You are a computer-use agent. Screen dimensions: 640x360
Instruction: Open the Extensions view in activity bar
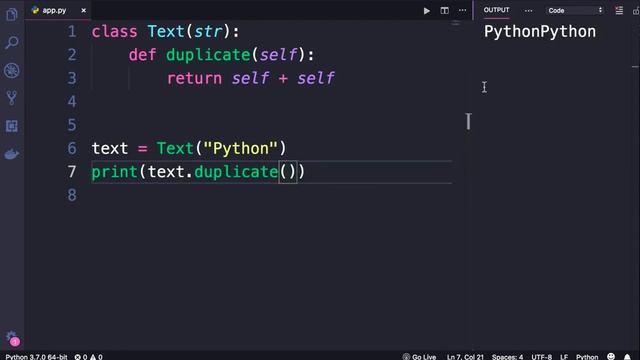click(11, 126)
